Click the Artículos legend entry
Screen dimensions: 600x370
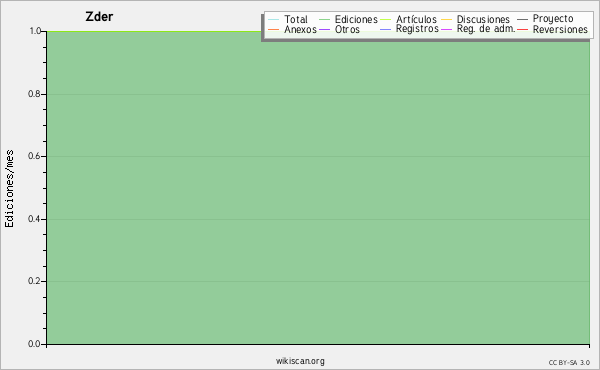click(408, 19)
